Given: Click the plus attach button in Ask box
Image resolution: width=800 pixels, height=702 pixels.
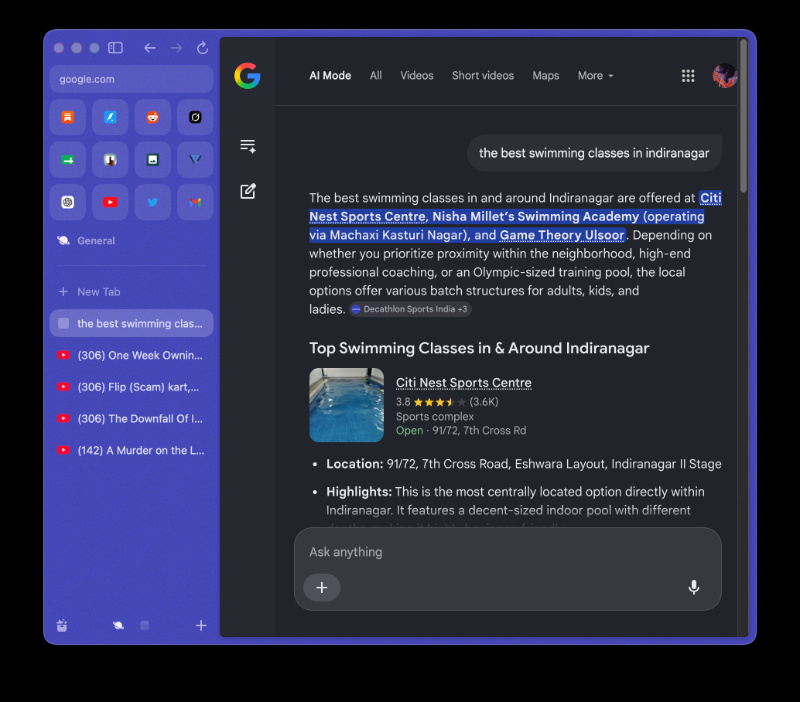Looking at the screenshot, I should pos(321,588).
